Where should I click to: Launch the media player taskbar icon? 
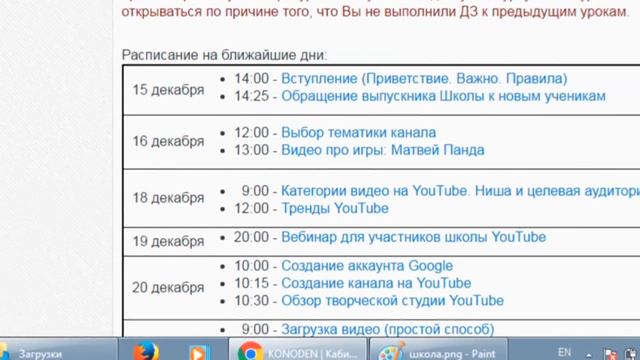199,352
